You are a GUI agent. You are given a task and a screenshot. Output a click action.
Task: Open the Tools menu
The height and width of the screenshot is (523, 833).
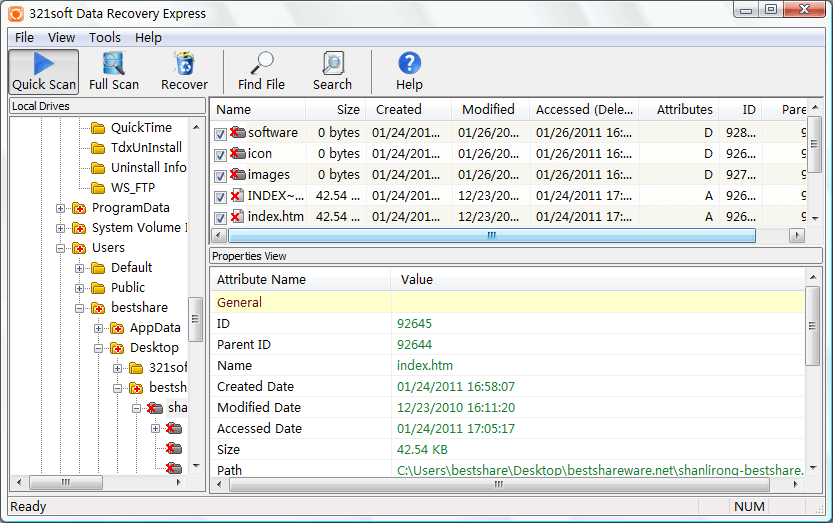[105, 37]
